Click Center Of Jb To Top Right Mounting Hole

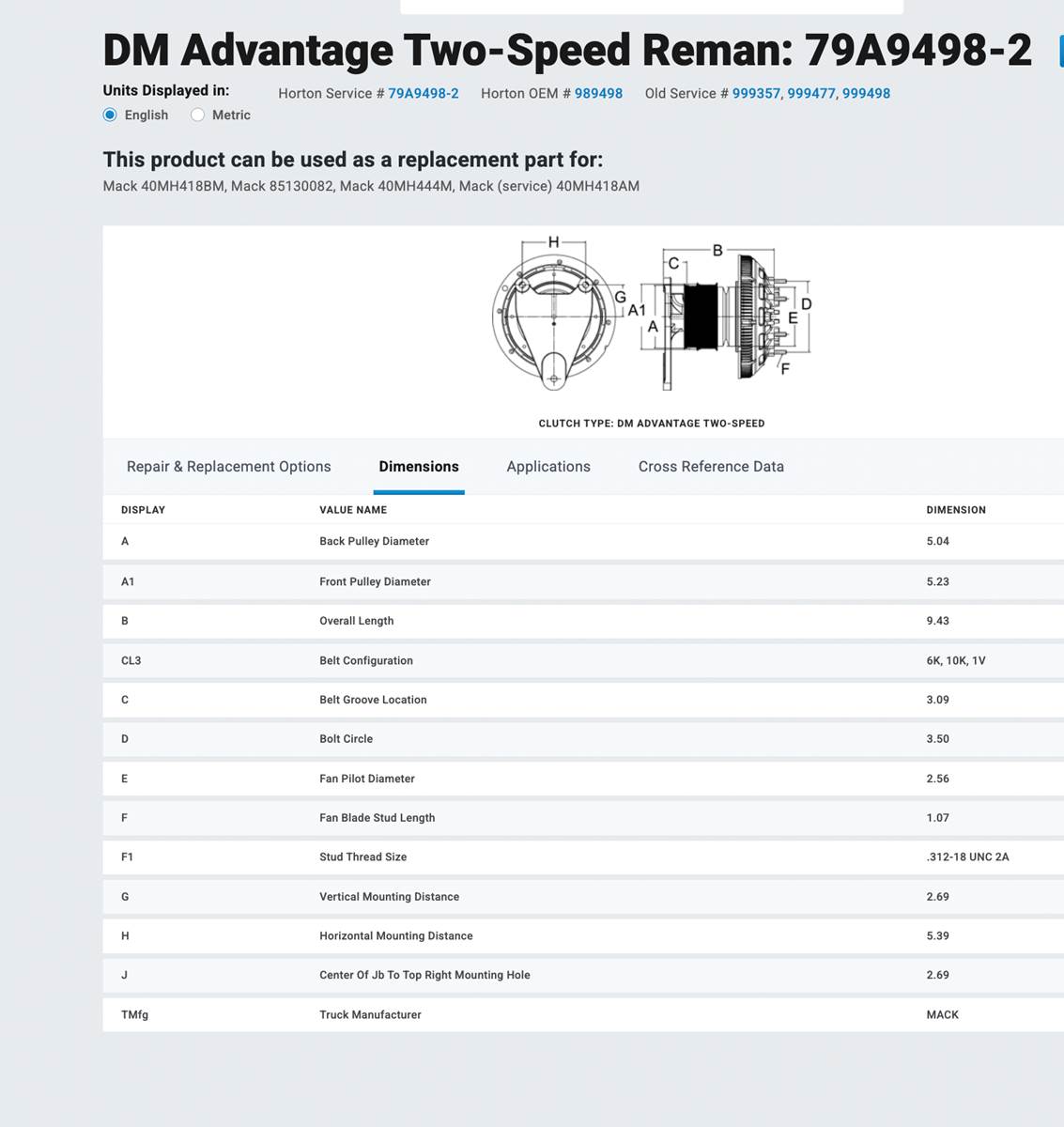pyautogui.click(x=424, y=975)
